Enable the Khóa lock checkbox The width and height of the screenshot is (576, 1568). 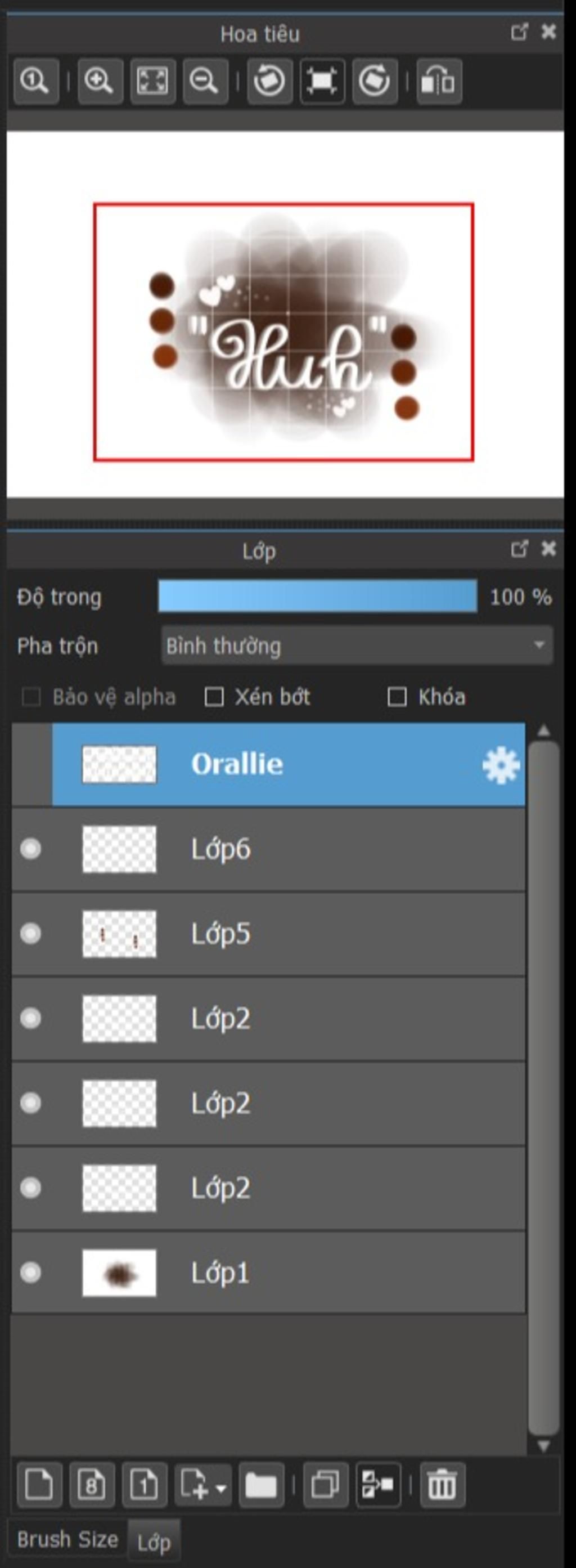397,696
